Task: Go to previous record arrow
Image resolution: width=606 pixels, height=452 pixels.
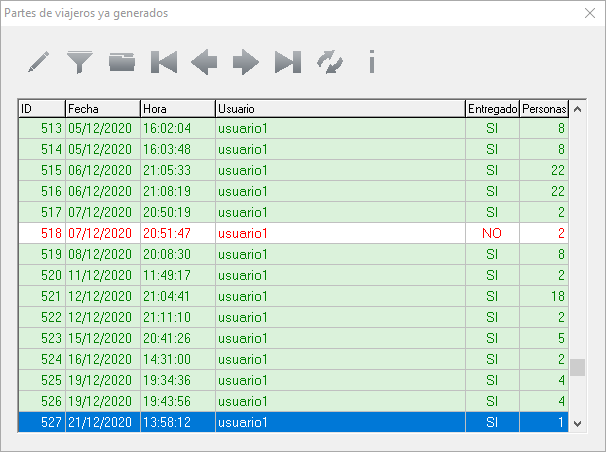Action: [204, 63]
